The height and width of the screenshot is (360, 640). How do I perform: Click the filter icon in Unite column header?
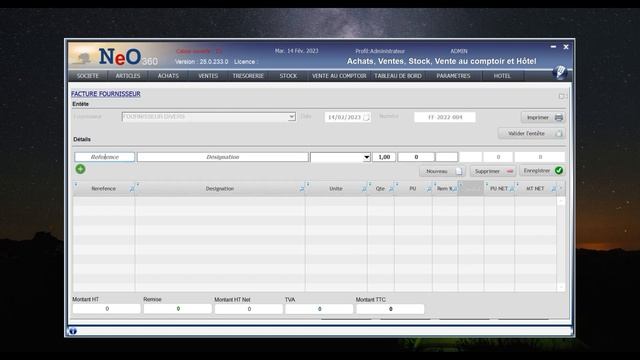tap(364, 189)
